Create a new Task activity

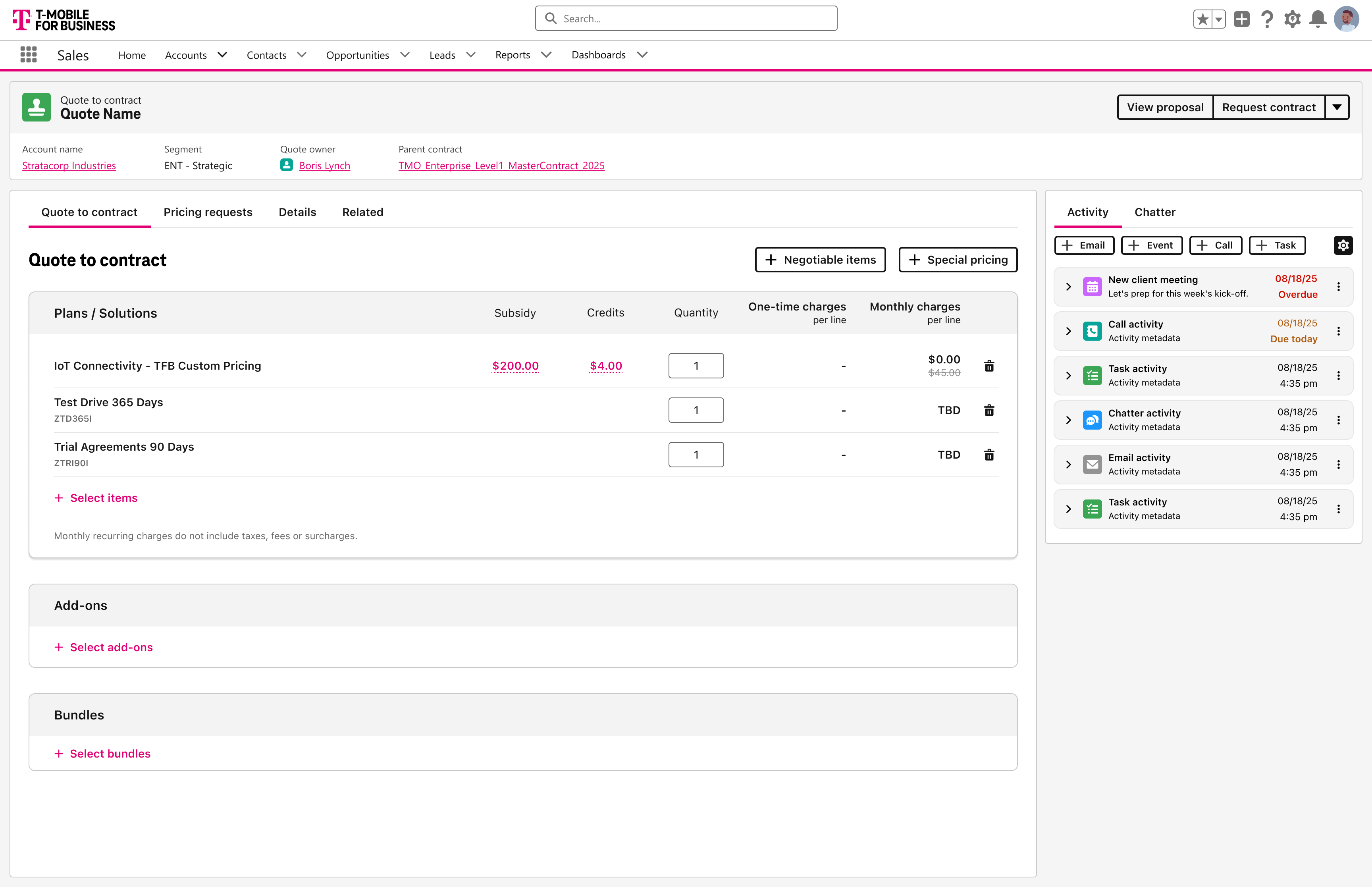point(1277,245)
